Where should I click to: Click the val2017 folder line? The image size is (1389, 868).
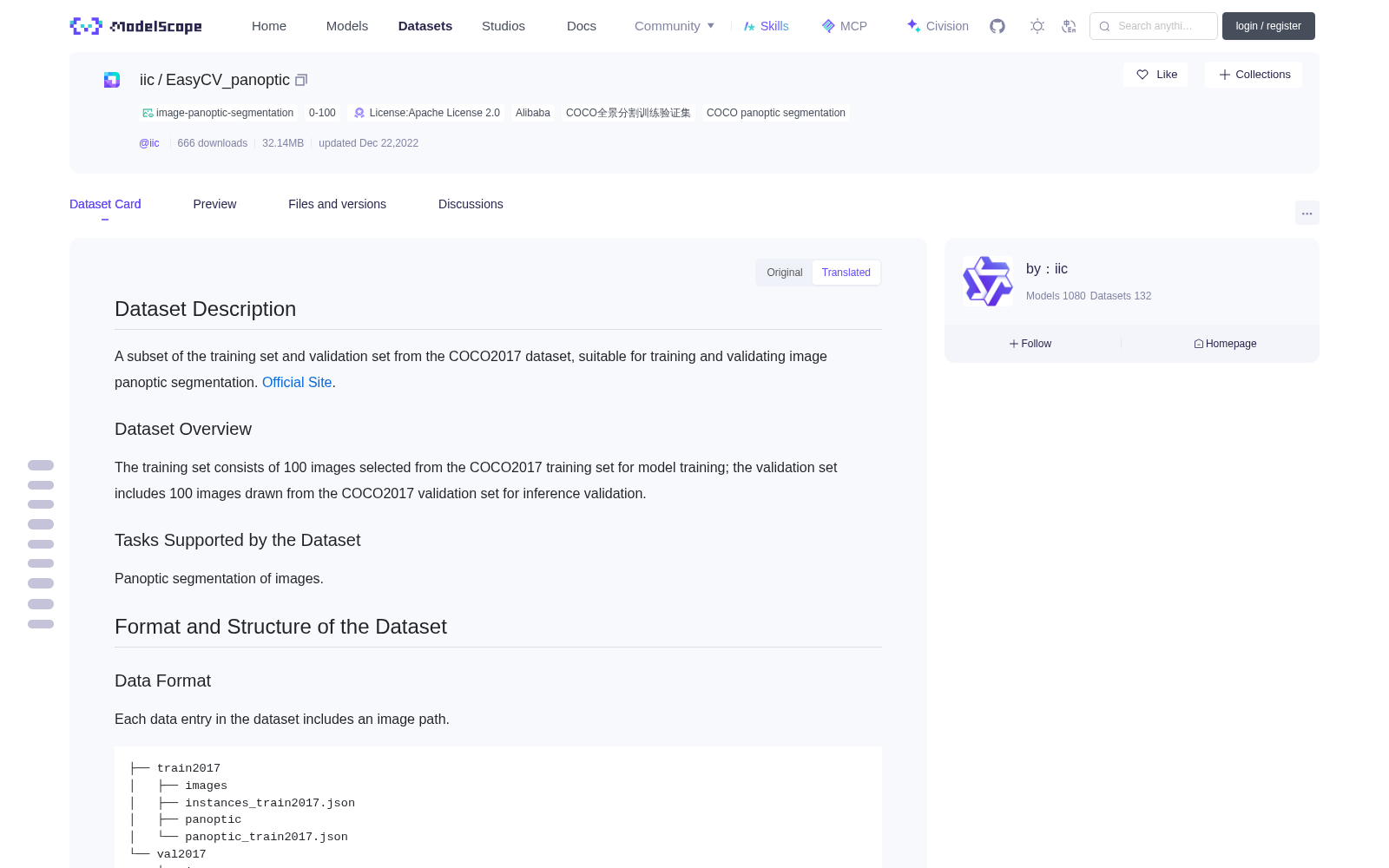(x=181, y=854)
